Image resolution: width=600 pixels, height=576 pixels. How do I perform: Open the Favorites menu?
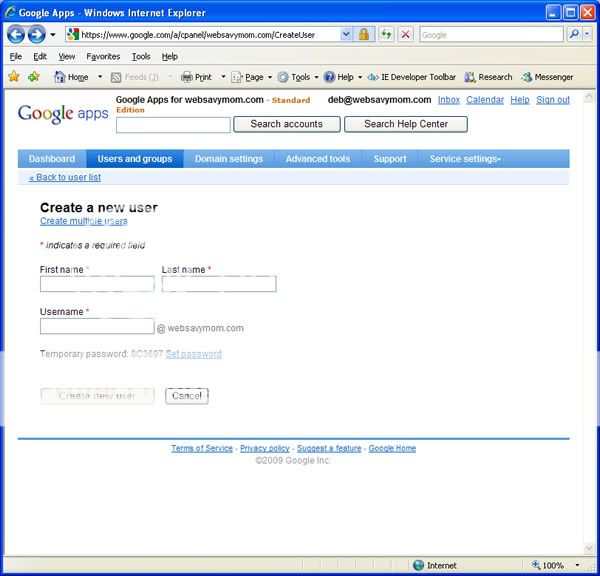coord(103,57)
